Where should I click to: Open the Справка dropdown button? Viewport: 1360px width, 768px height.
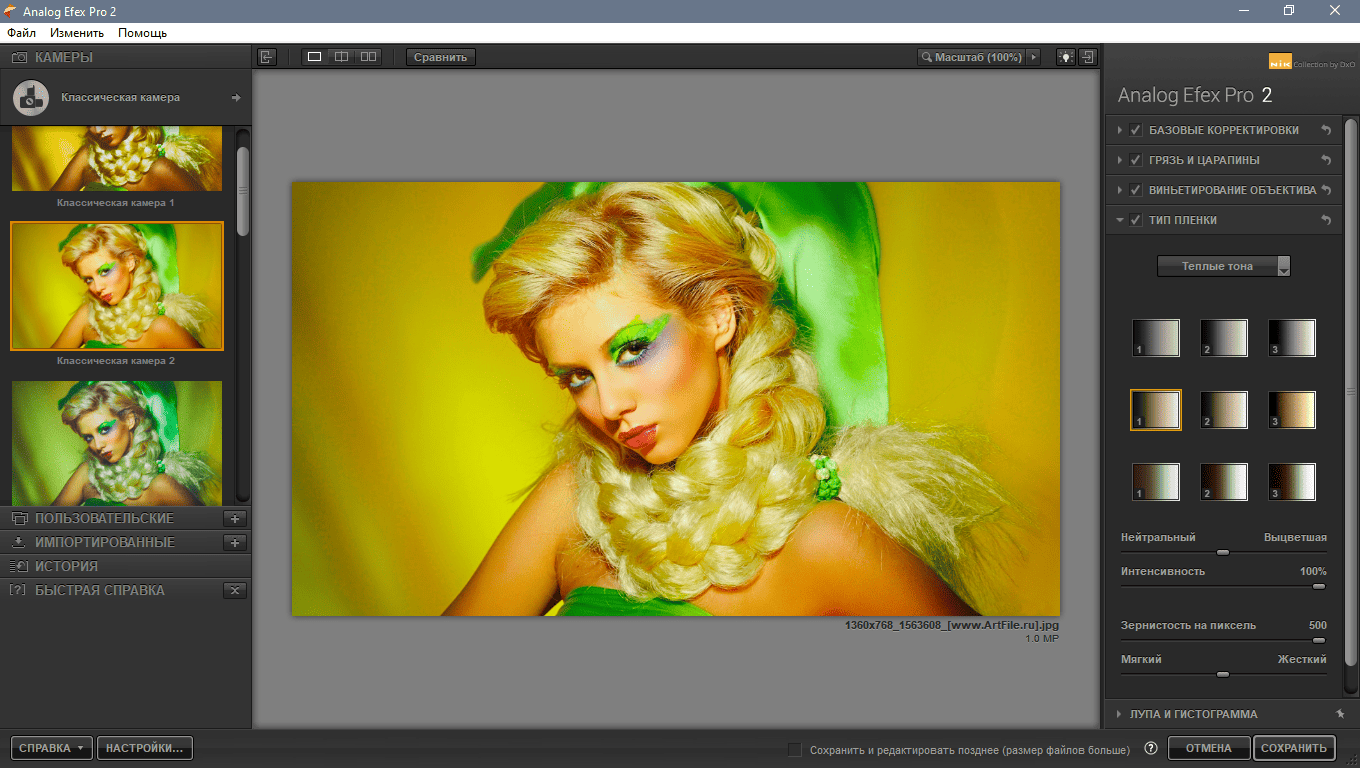(52, 748)
